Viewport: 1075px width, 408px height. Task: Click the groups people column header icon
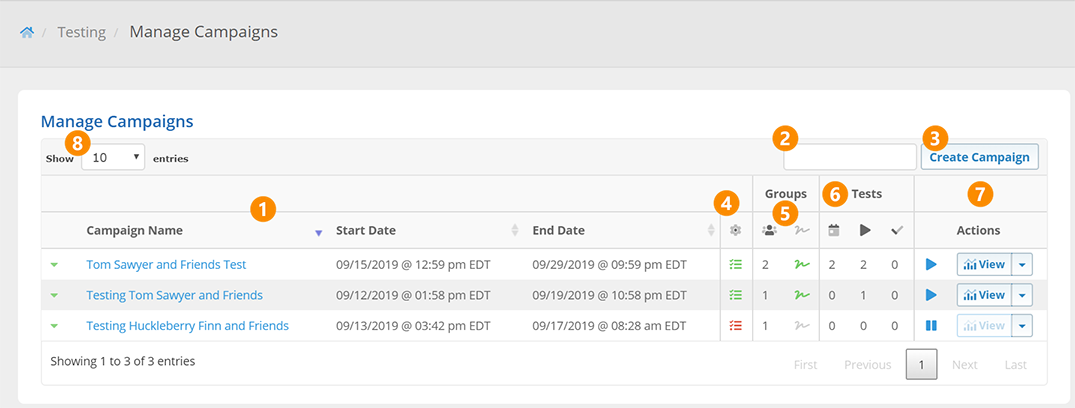[769, 230]
